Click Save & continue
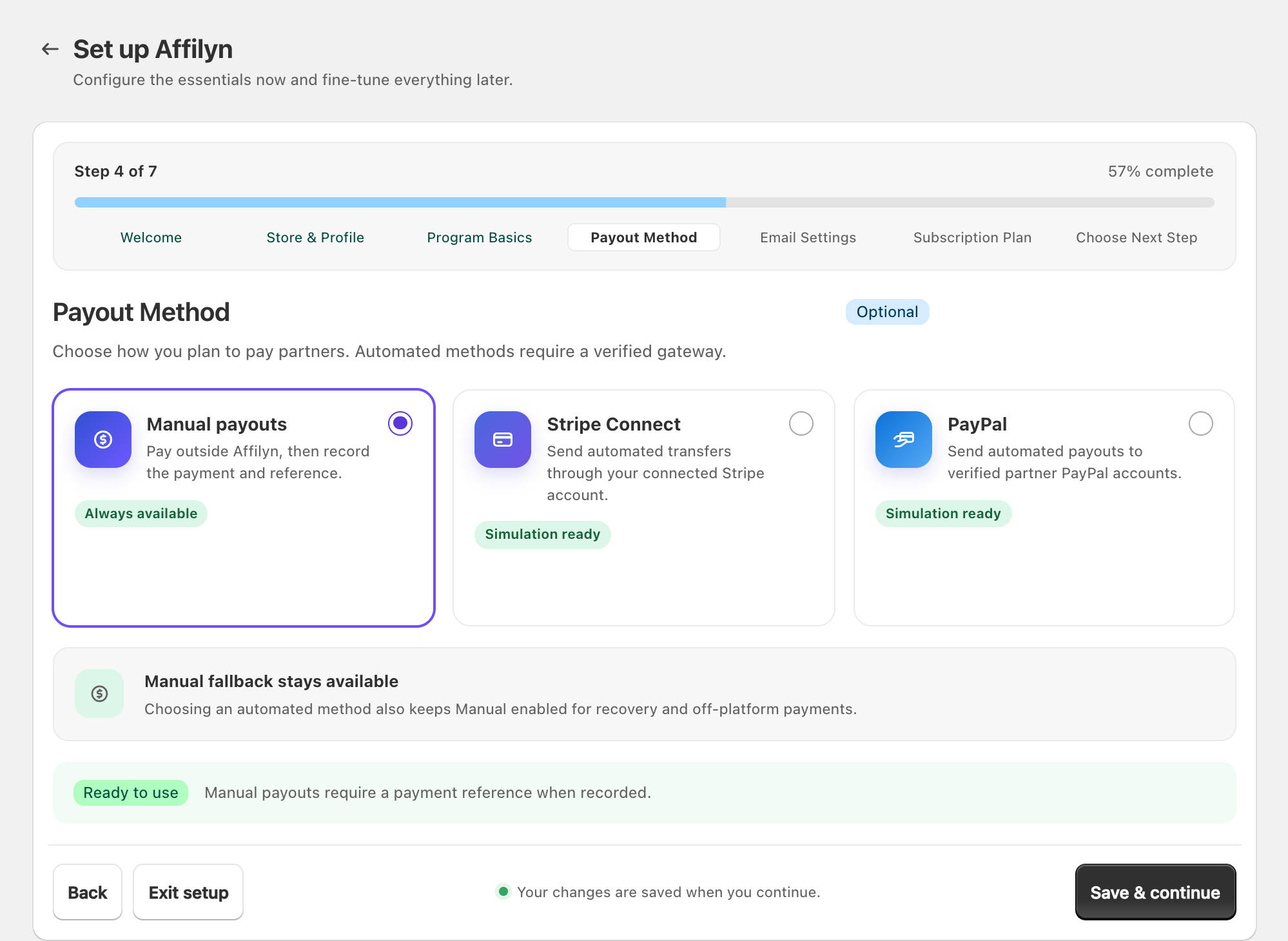 1155,892
